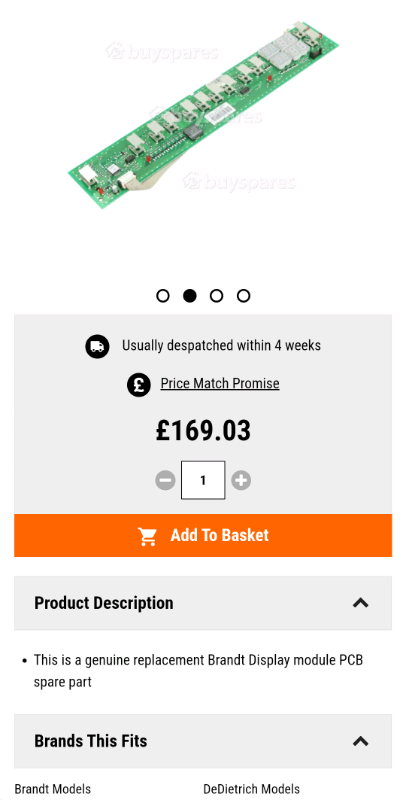The height and width of the screenshot is (800, 406).
Task: Click the delivery truck icon
Action: click(97, 346)
